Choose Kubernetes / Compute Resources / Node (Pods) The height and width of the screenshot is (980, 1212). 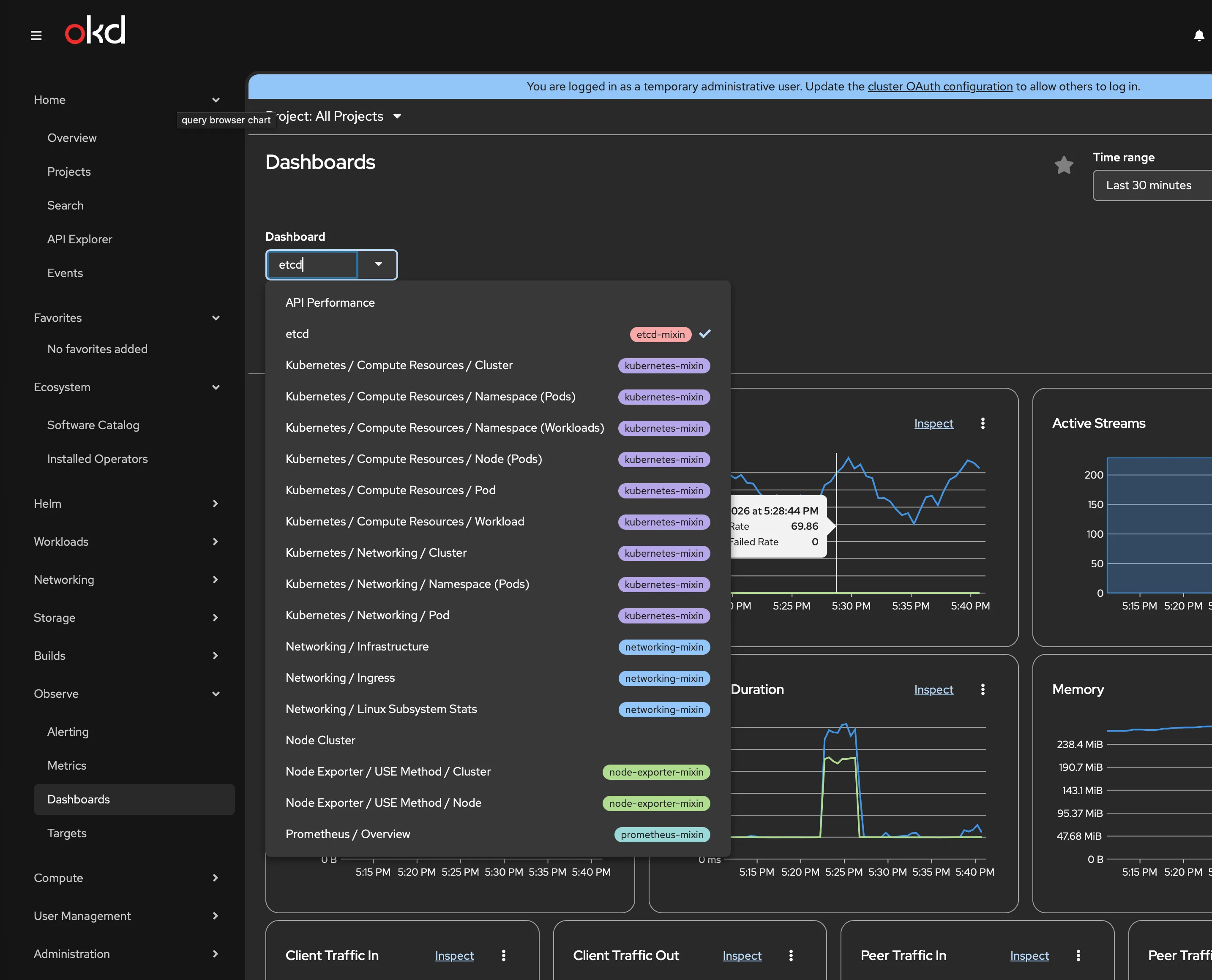tap(497, 459)
